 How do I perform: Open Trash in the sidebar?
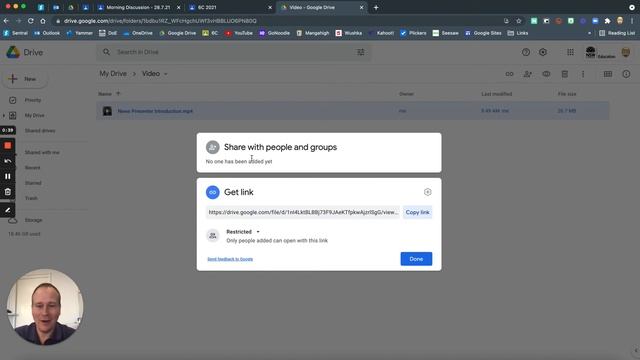[x=31, y=198]
